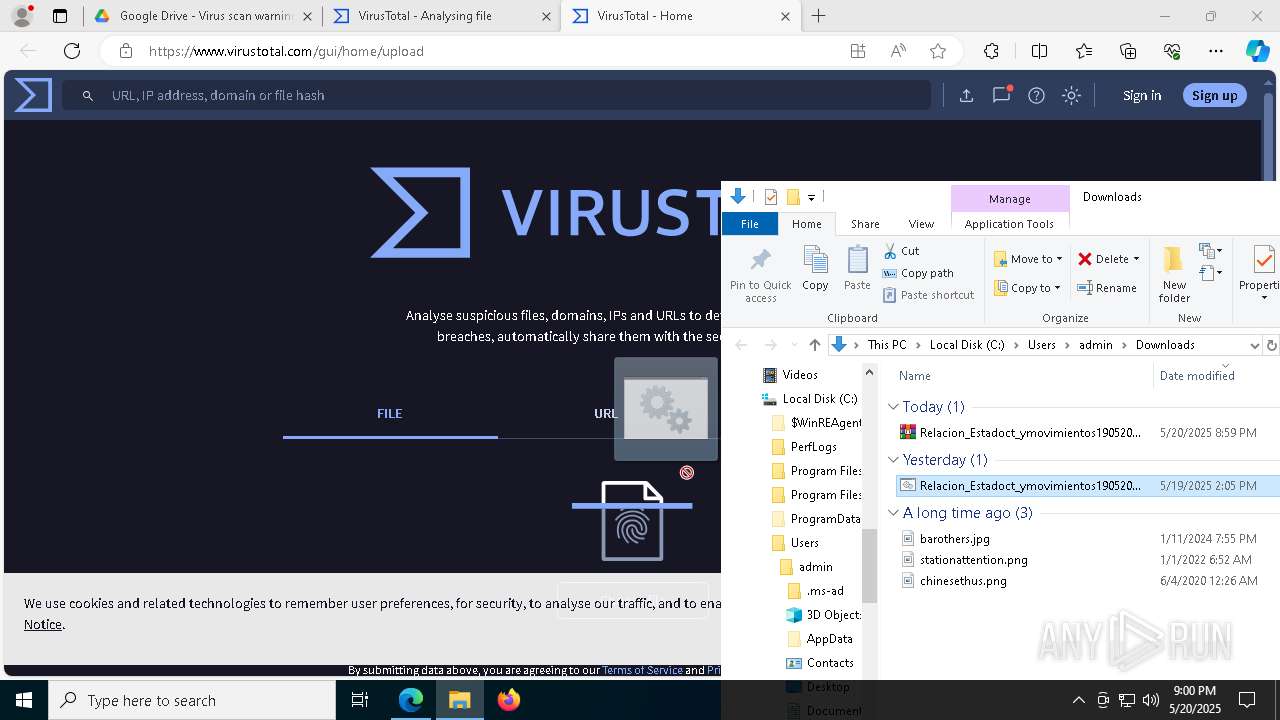Focus VirusTotal search input field
This screenshot has width=1280, height=720.
coord(497,95)
